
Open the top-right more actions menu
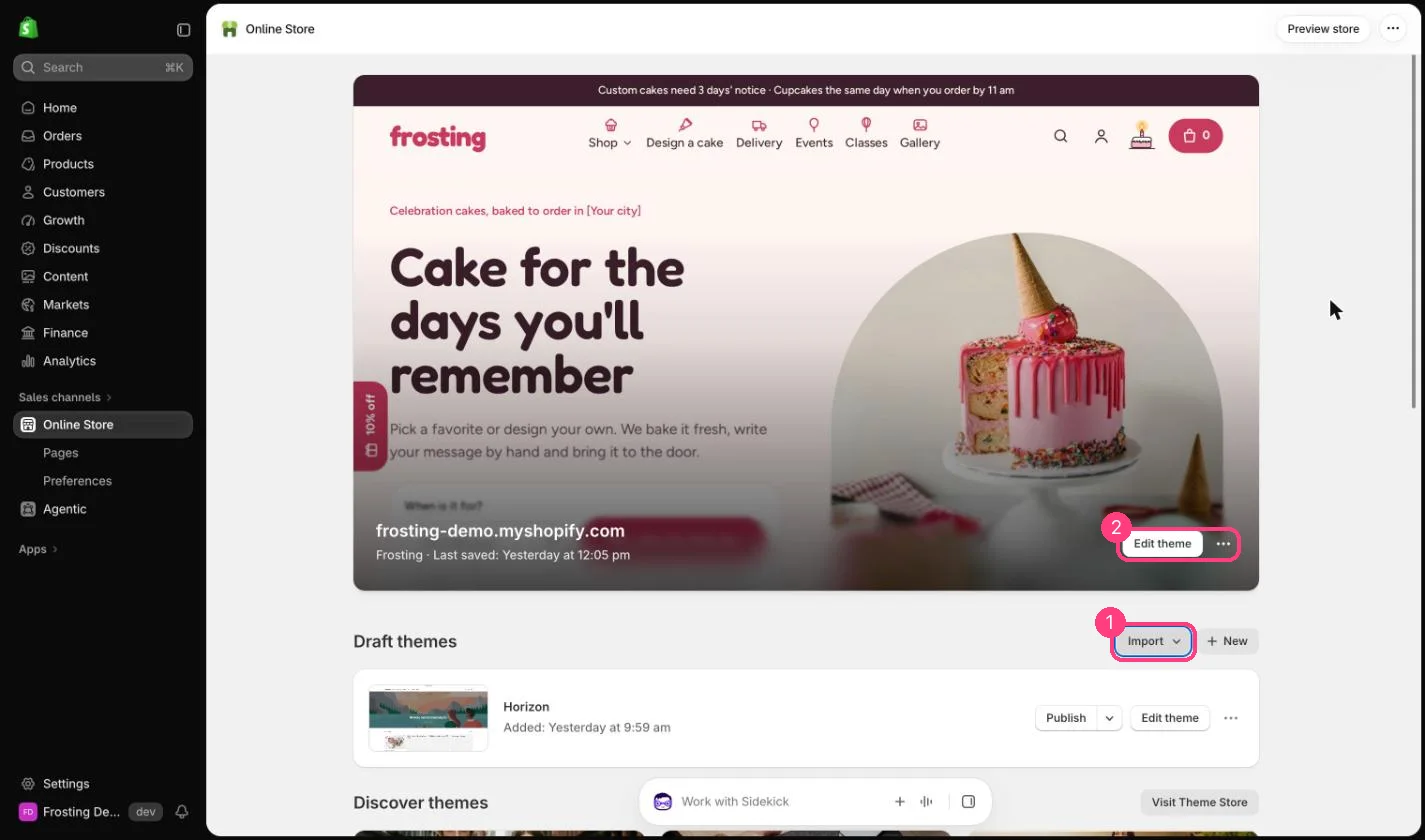(1393, 29)
